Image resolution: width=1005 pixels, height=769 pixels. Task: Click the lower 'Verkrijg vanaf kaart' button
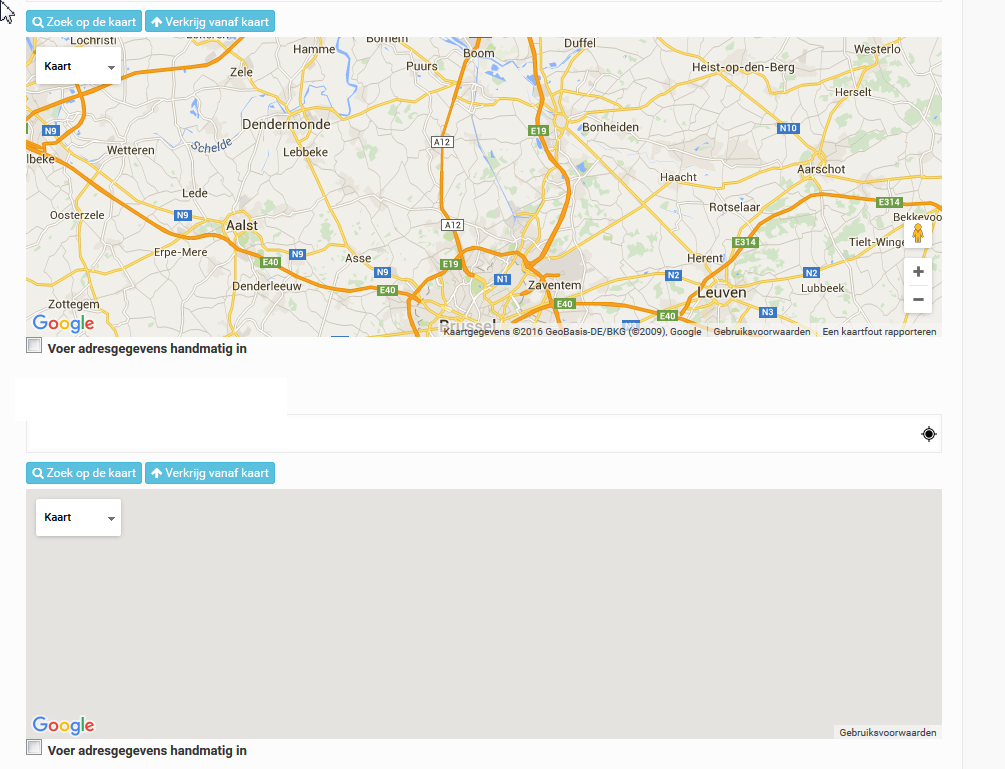pyautogui.click(x=210, y=473)
